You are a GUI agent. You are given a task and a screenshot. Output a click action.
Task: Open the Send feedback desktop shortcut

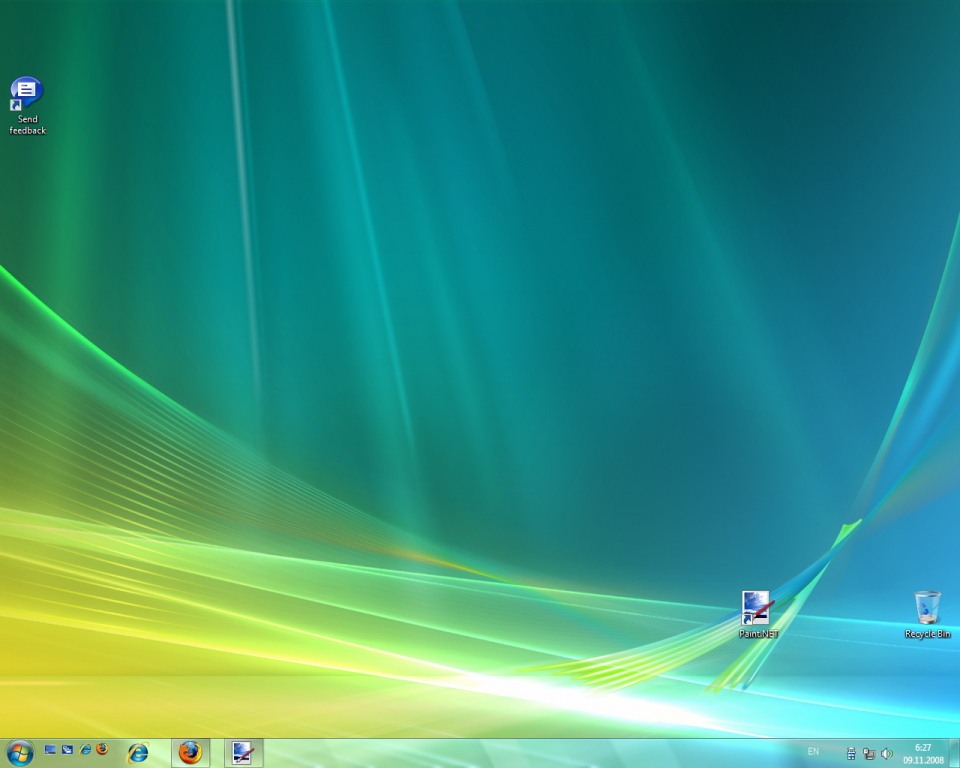(x=27, y=106)
